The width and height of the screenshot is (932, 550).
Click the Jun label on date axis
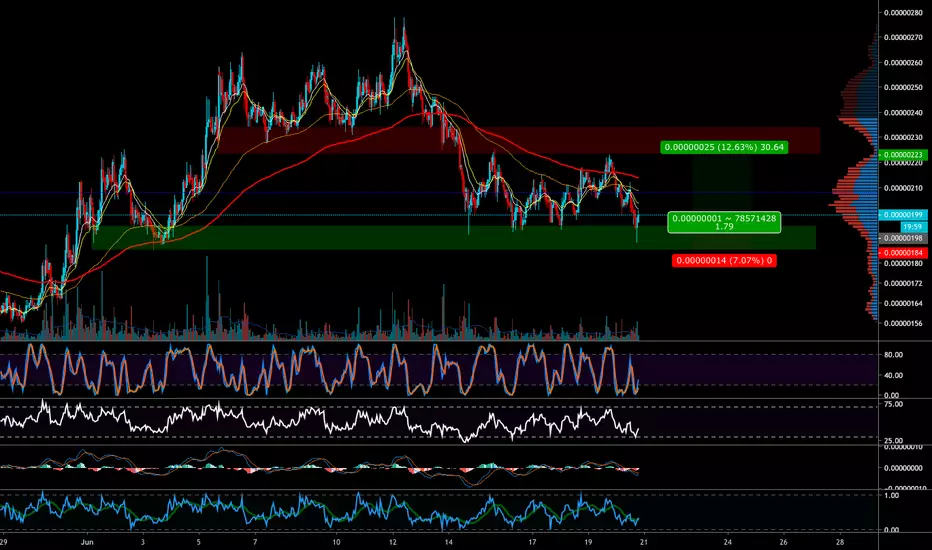click(x=87, y=542)
